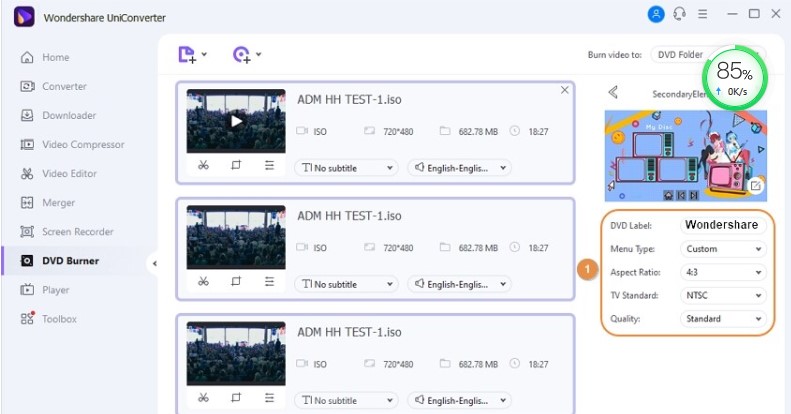This screenshot has width=791, height=414.
Task: Click the home icon on template preview
Action: [x=668, y=195]
